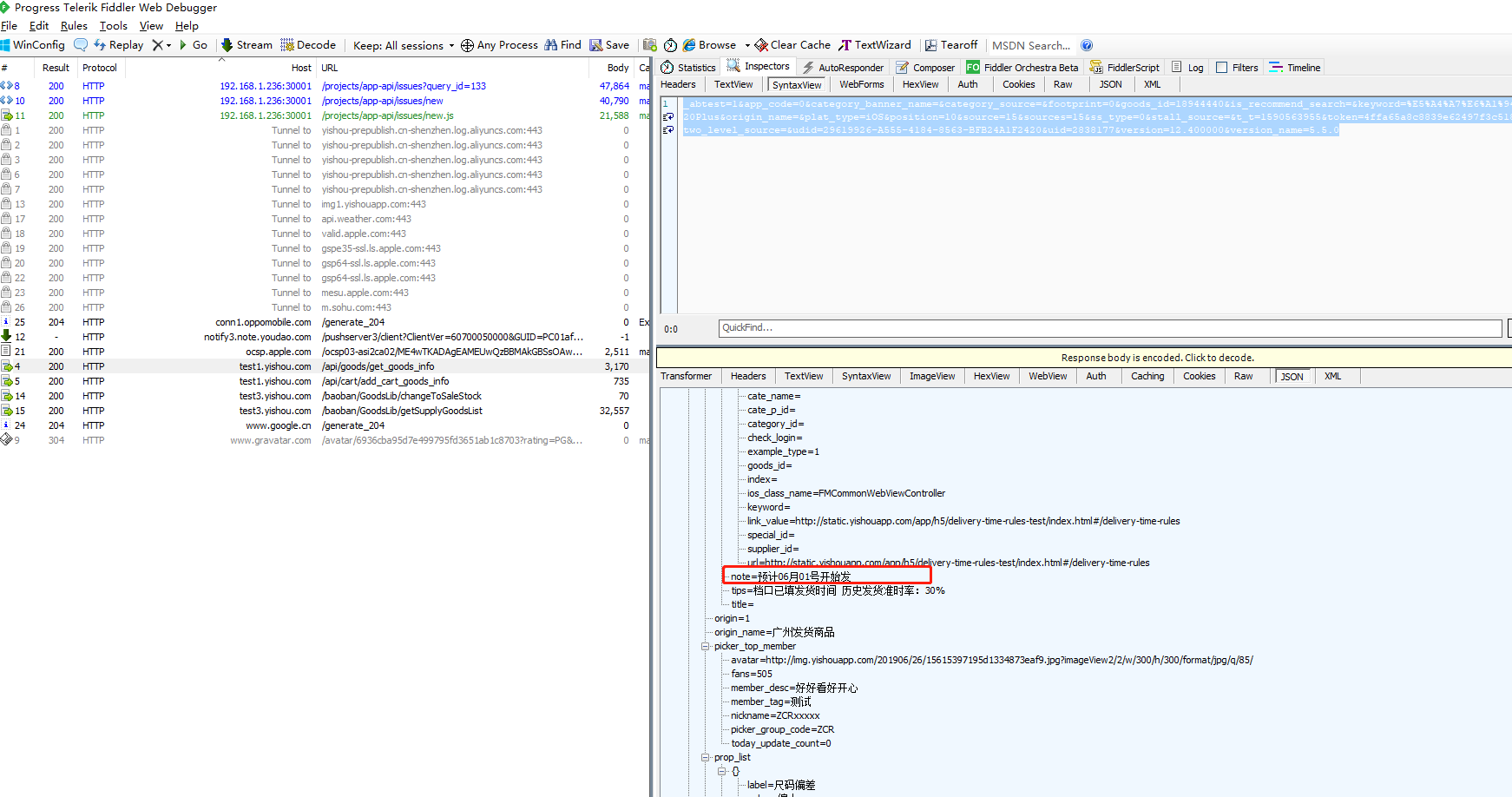This screenshot has width=1512, height=797.
Task: Click the timer stopwatch toolbar icon
Action: point(671,45)
